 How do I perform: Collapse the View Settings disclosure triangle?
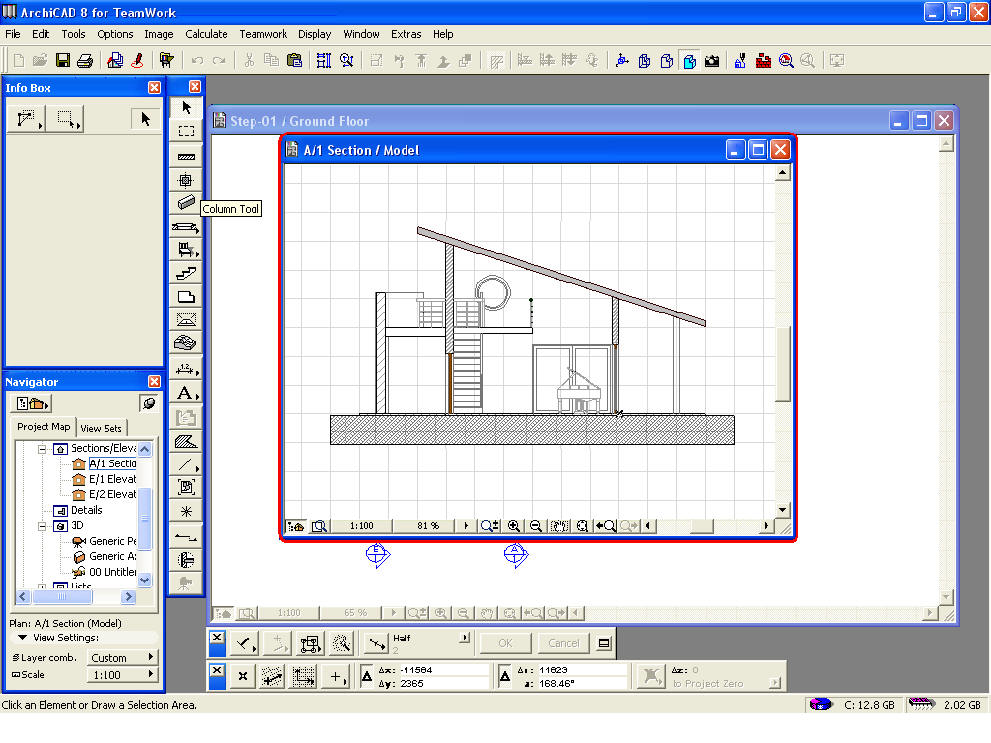coord(23,638)
